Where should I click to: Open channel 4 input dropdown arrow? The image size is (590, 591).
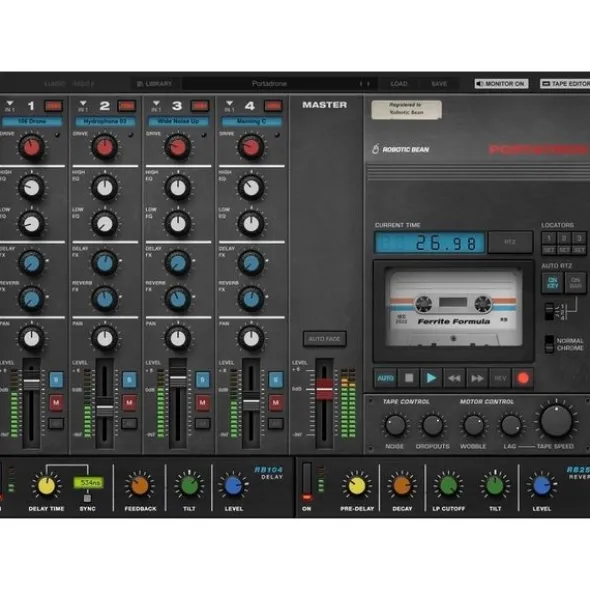(229, 103)
